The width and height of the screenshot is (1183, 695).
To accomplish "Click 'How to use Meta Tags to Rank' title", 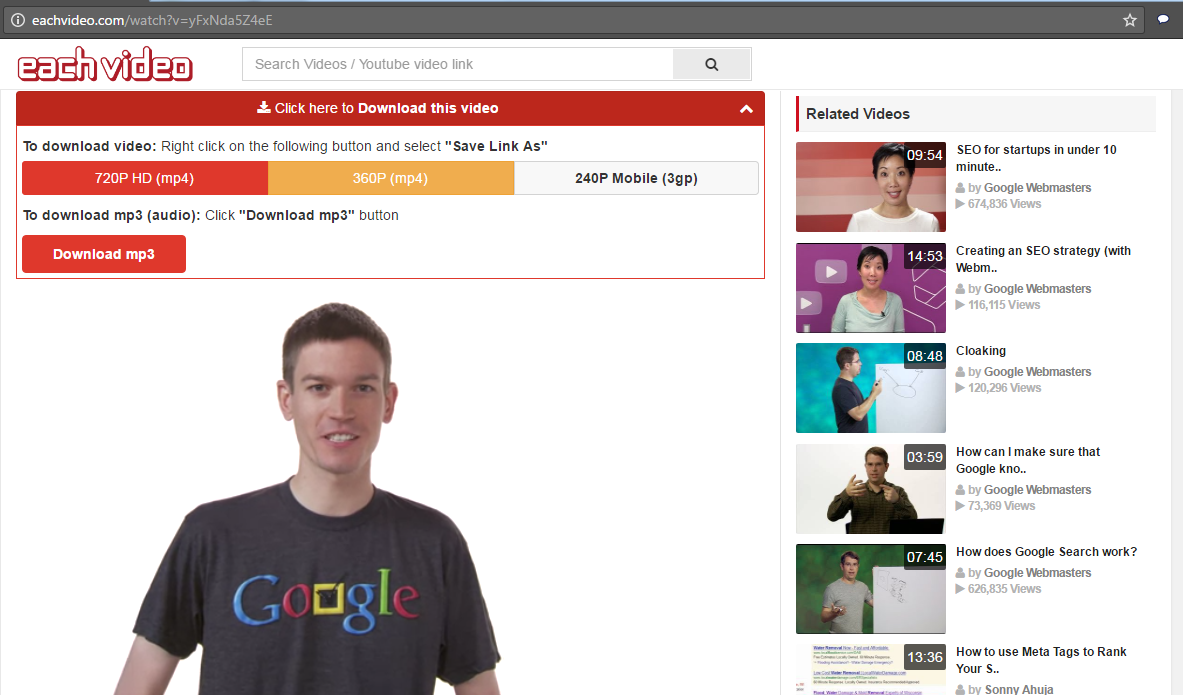I will click(x=1041, y=660).
